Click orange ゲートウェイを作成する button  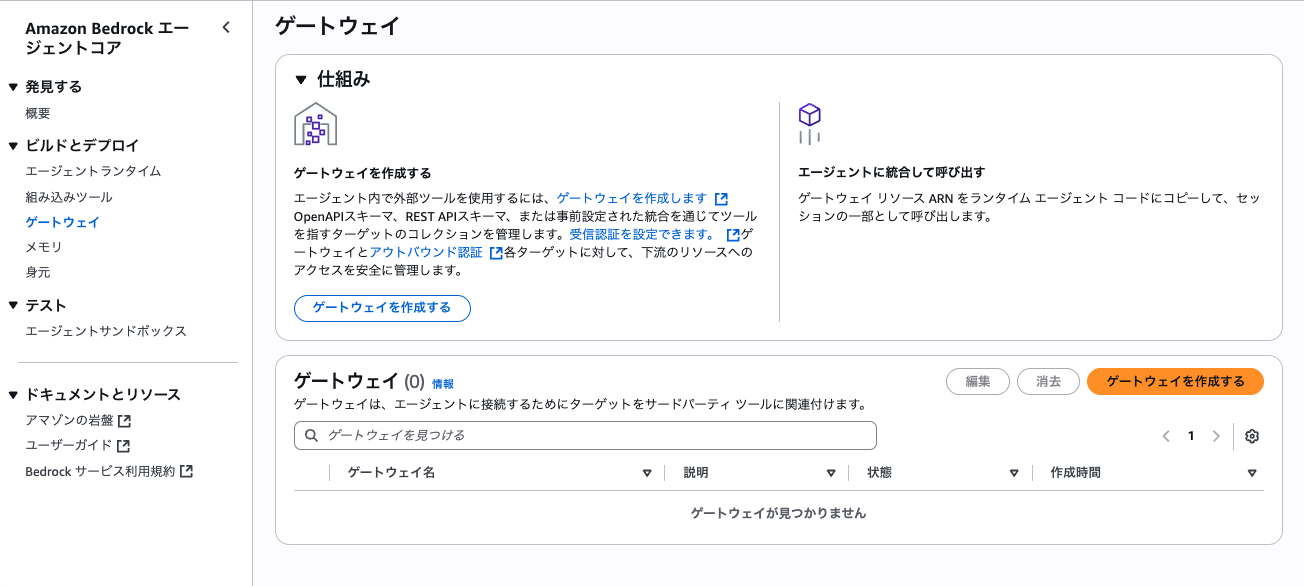click(x=1175, y=381)
